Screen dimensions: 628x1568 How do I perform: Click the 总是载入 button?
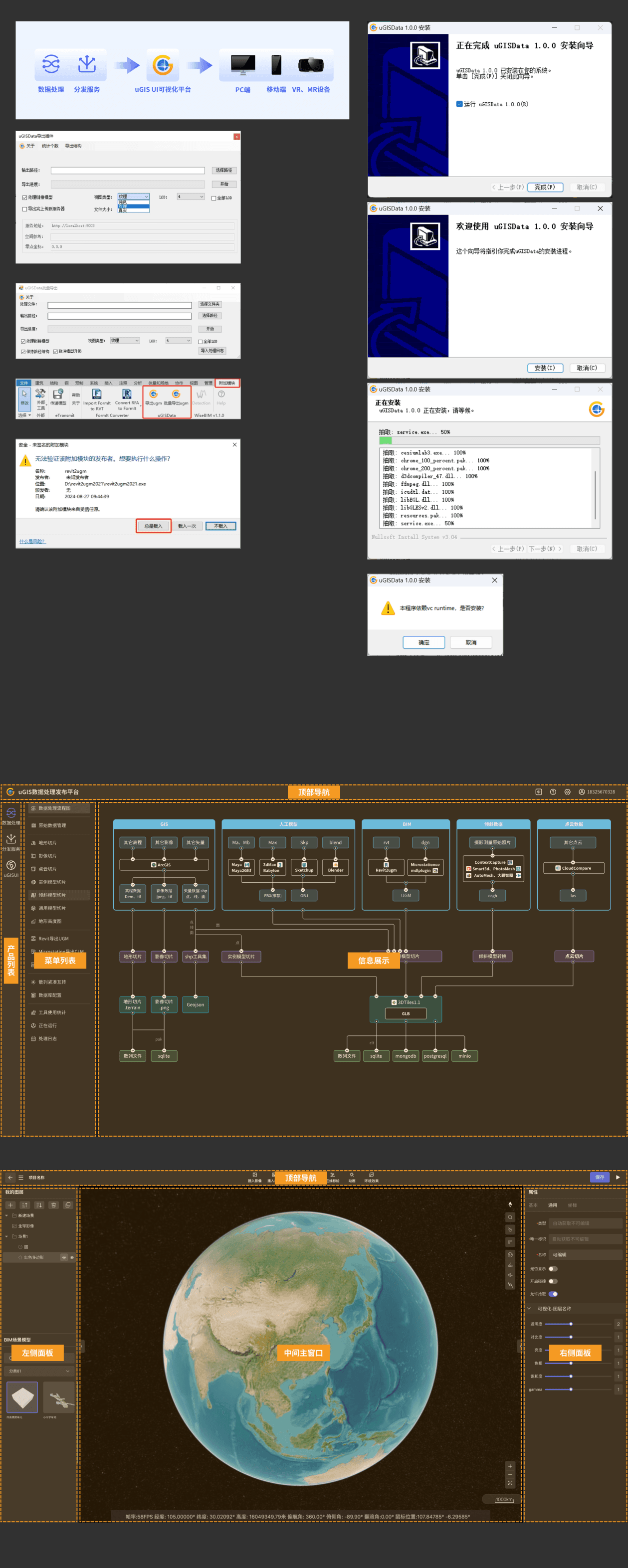pyautogui.click(x=153, y=526)
